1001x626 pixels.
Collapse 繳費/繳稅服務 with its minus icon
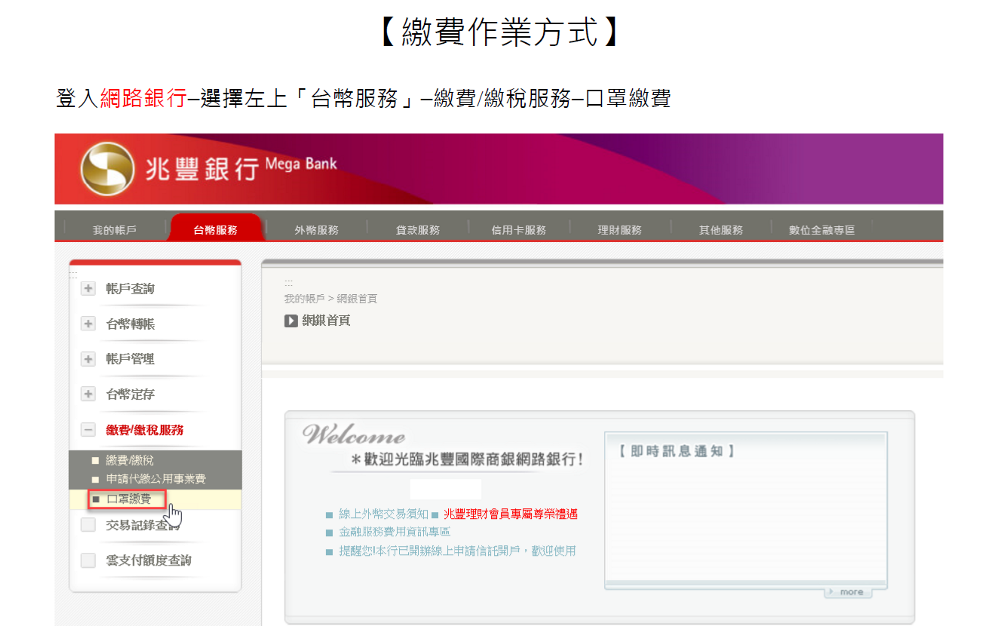click(88, 429)
